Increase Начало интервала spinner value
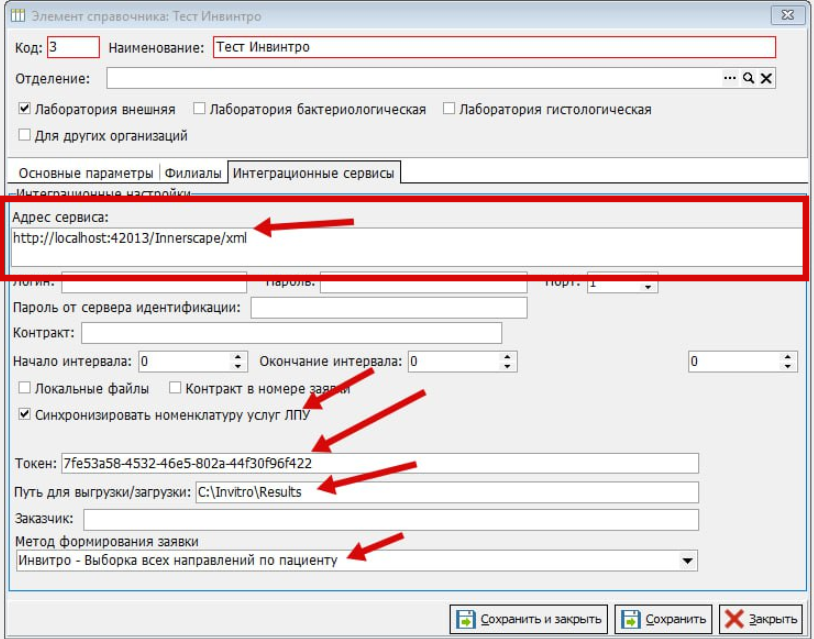Image resolution: width=814 pixels, height=639 pixels. coord(238,356)
